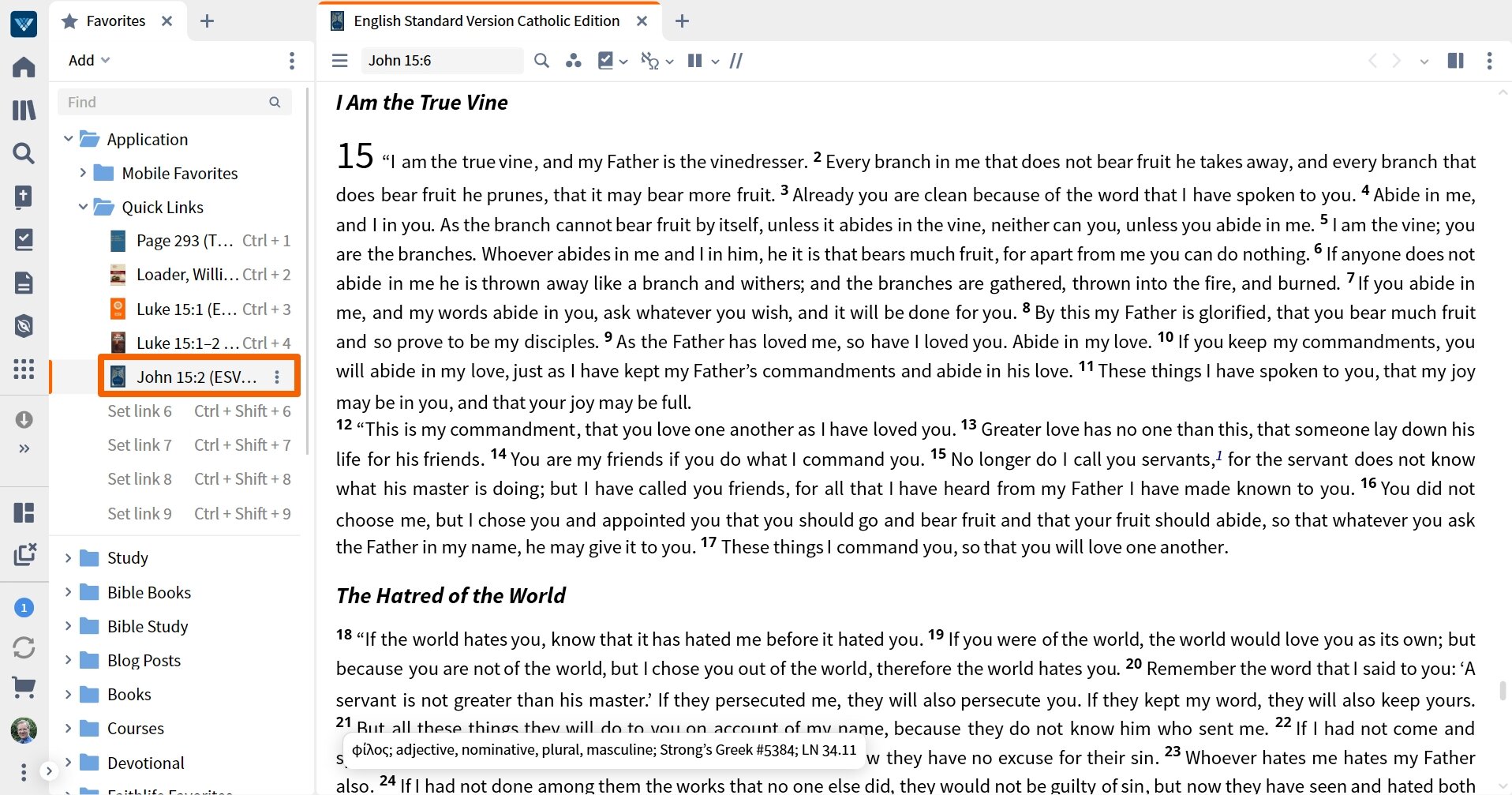
Task: Close the English Standard Version tab
Action: (x=642, y=21)
